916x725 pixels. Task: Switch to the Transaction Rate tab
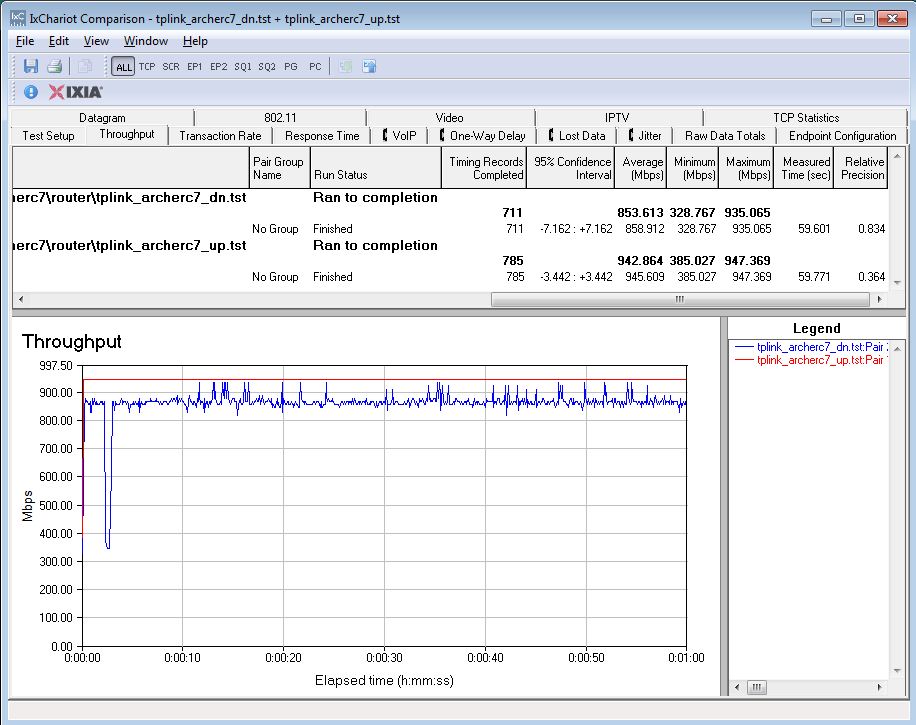[220, 136]
